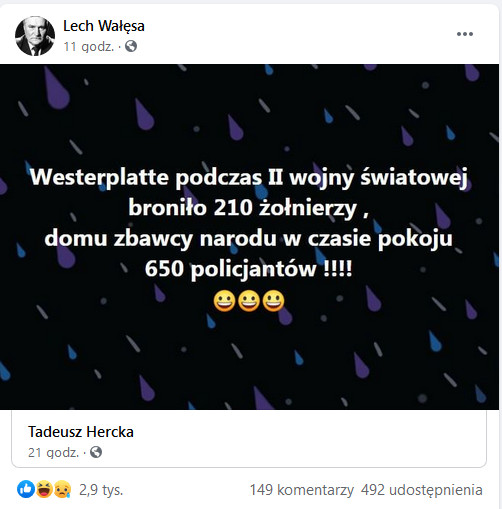Viewport: 502px width, 509px height.
Task: Click the 'broniło 210 żołnierzy' text line
Action: (x=248, y=208)
